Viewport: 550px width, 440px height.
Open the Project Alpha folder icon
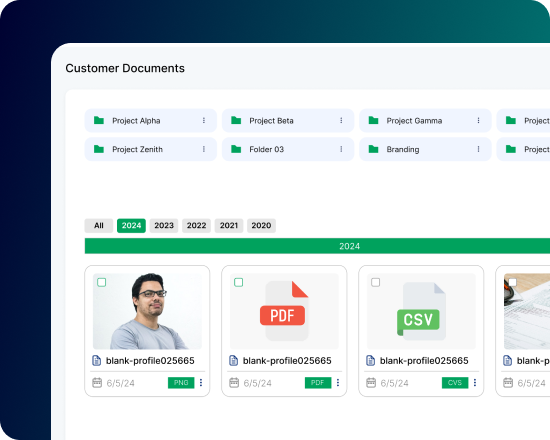[99, 120]
